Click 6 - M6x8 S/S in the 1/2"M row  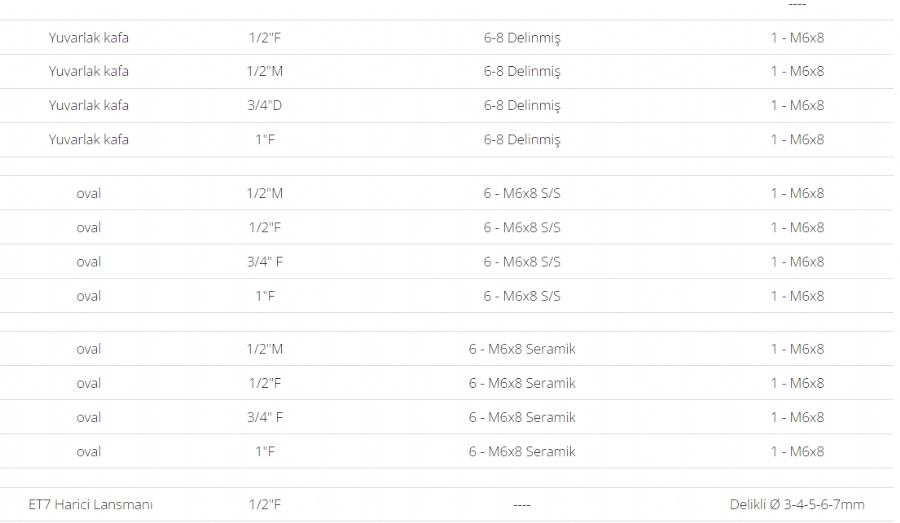(522, 193)
